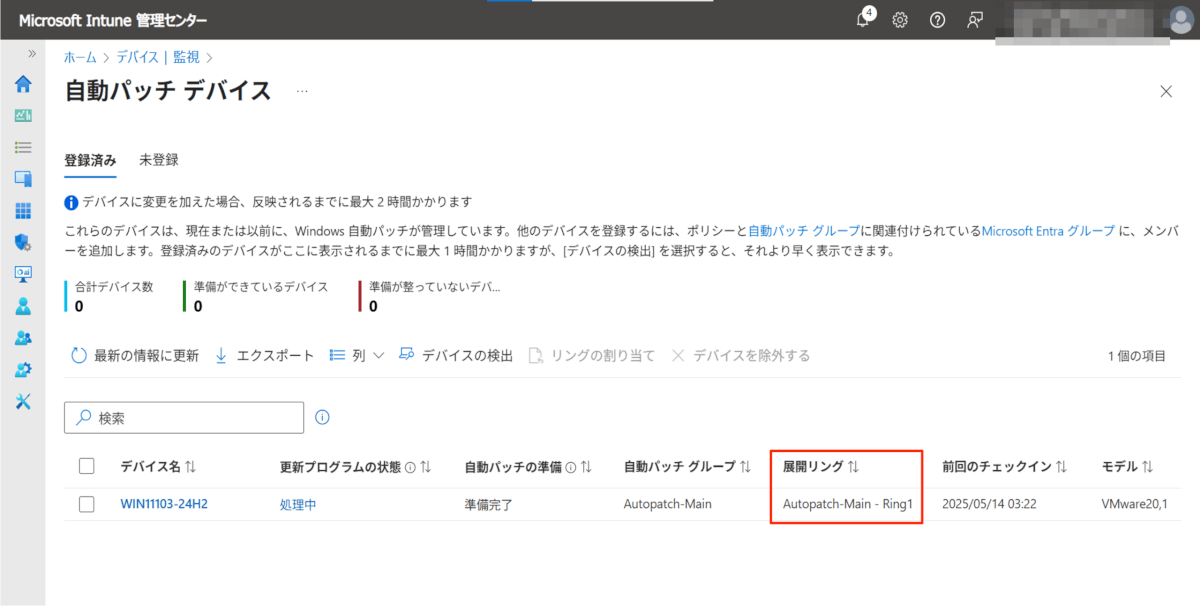Select the 登録済み tab
The image size is (1200, 606).
[x=90, y=160]
